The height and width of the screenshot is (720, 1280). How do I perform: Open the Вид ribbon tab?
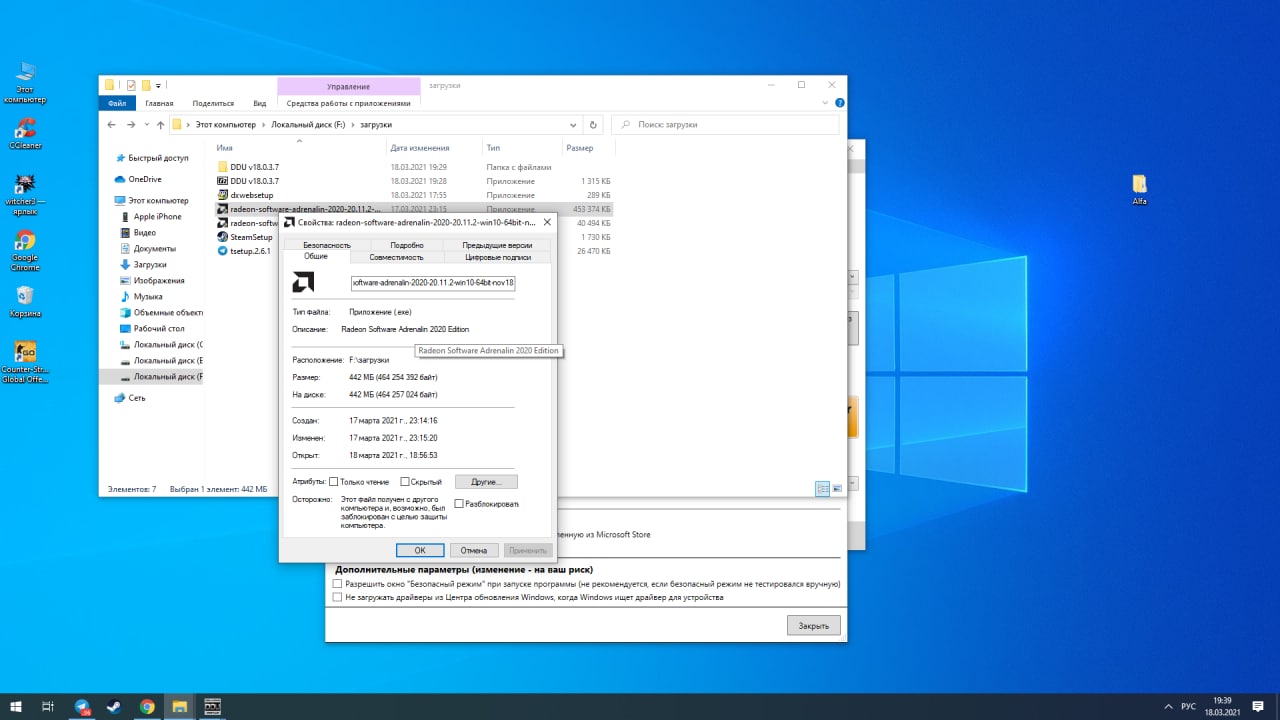tap(259, 103)
